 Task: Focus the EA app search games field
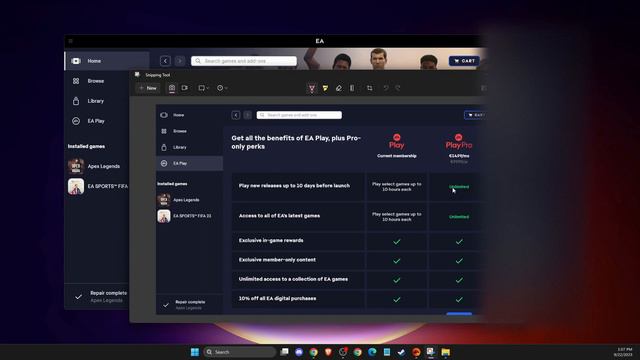click(244, 61)
